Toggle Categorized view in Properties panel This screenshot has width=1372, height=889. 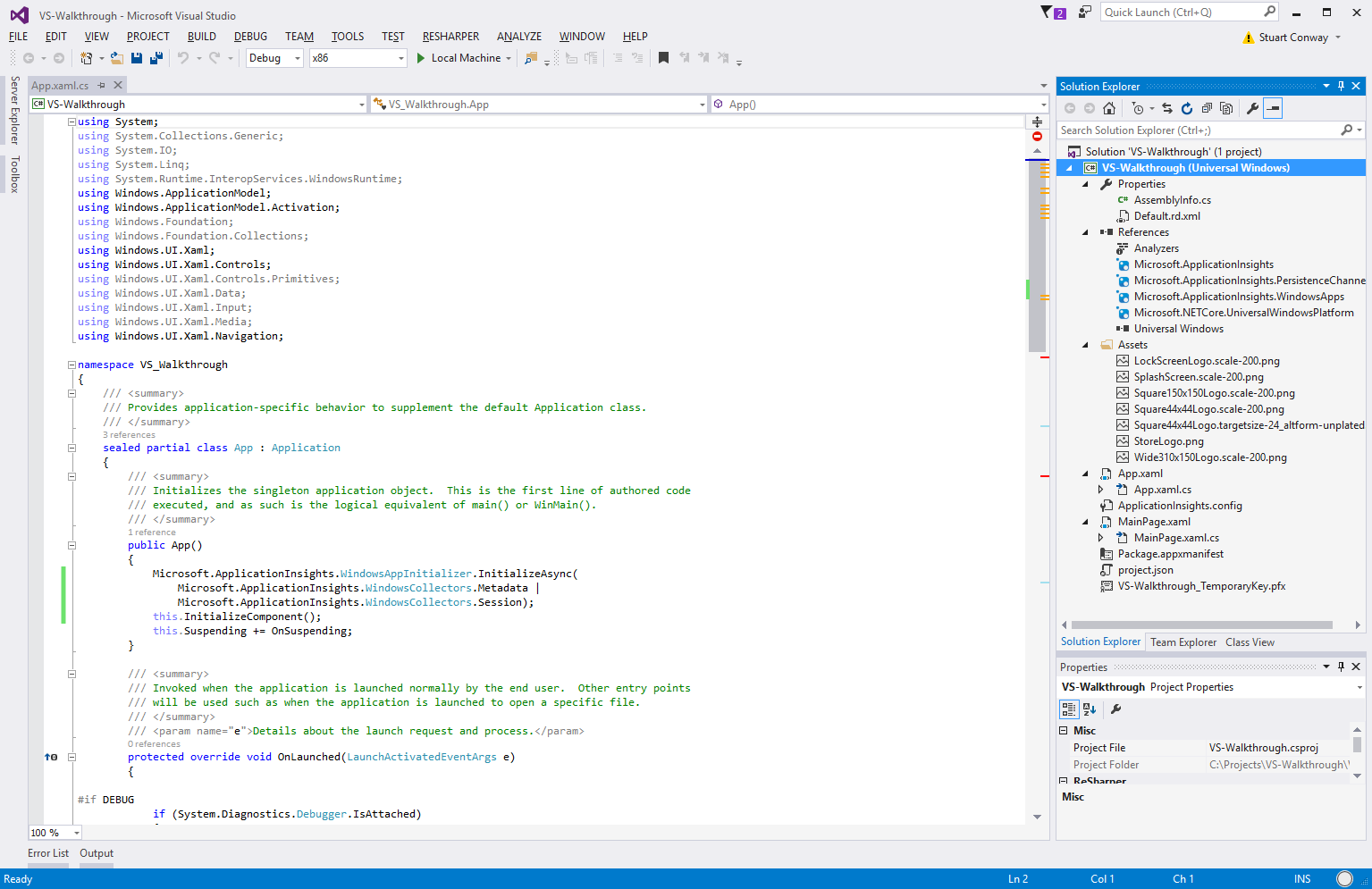click(x=1069, y=709)
